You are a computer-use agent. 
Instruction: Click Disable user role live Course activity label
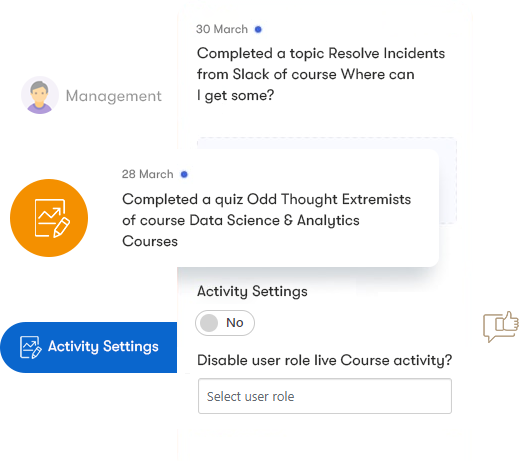click(x=325, y=360)
